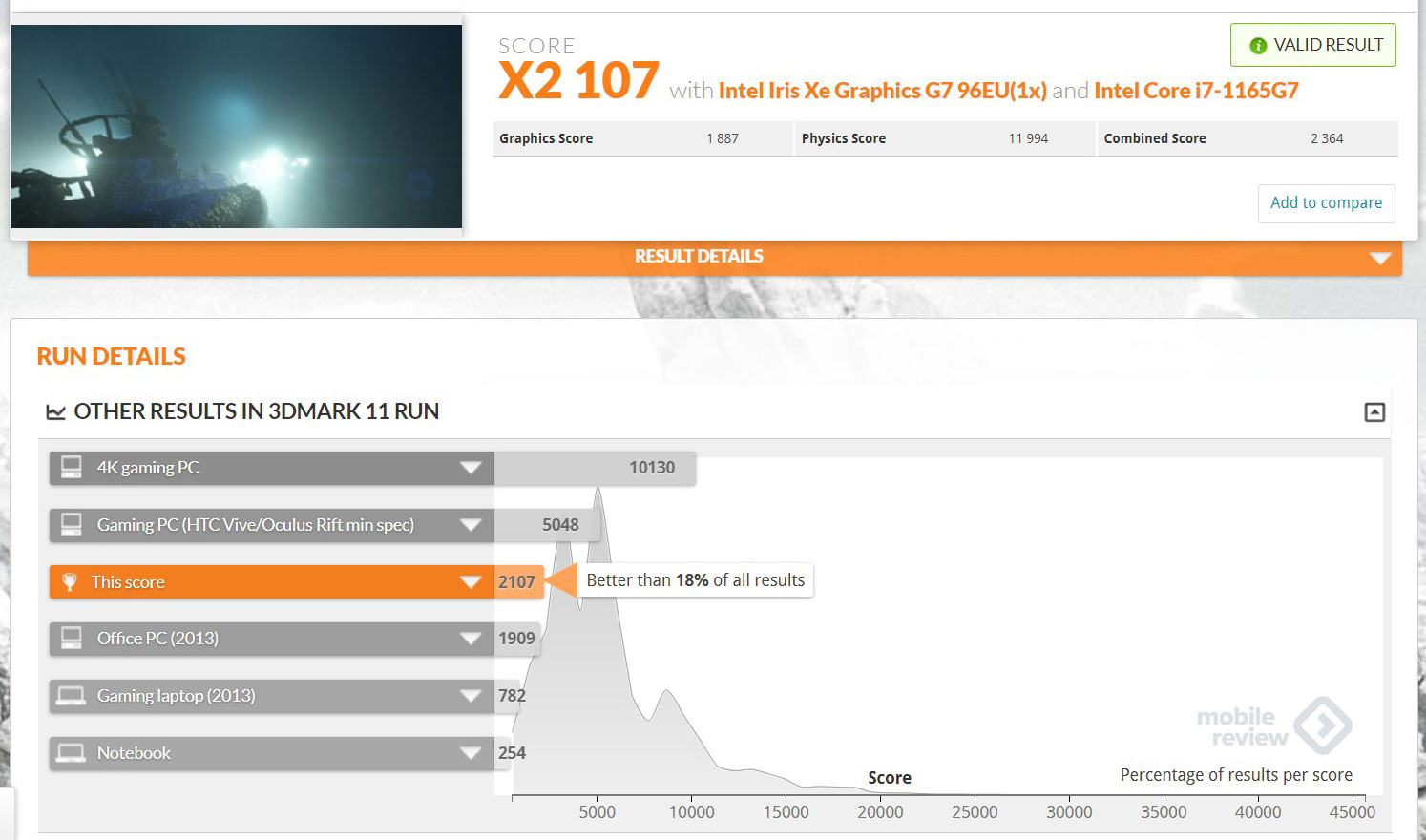Expand the Office PC (2013) dropdown arrow
The height and width of the screenshot is (840, 1426).
click(x=470, y=639)
